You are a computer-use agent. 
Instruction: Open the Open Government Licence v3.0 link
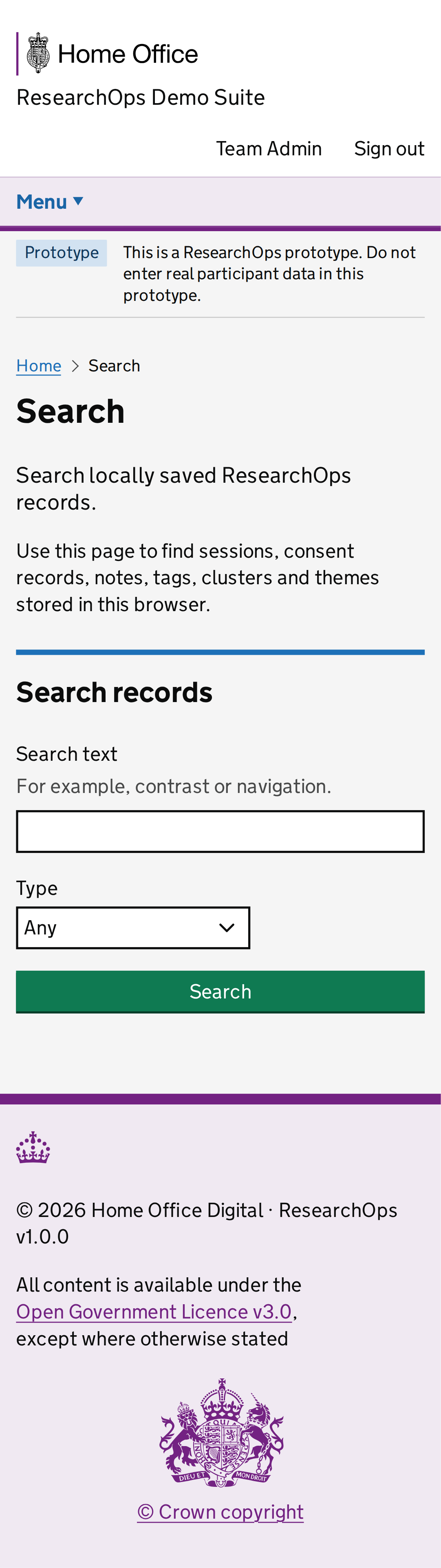154,1312
